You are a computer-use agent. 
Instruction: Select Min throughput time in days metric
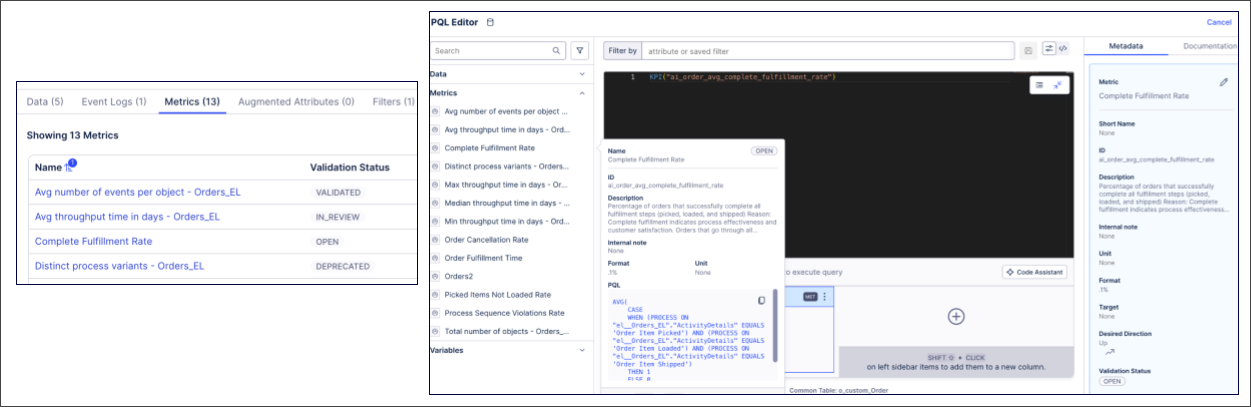[507, 221]
